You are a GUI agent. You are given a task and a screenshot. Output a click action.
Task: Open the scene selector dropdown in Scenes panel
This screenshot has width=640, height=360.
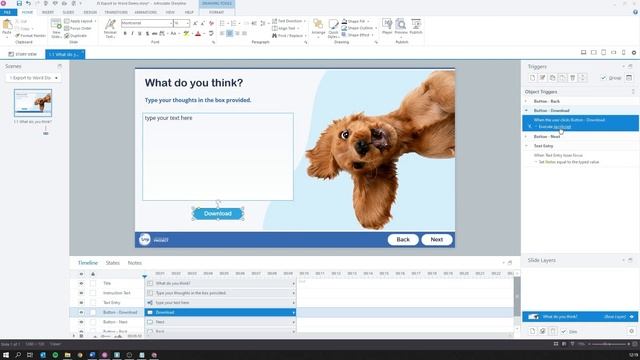(33, 78)
